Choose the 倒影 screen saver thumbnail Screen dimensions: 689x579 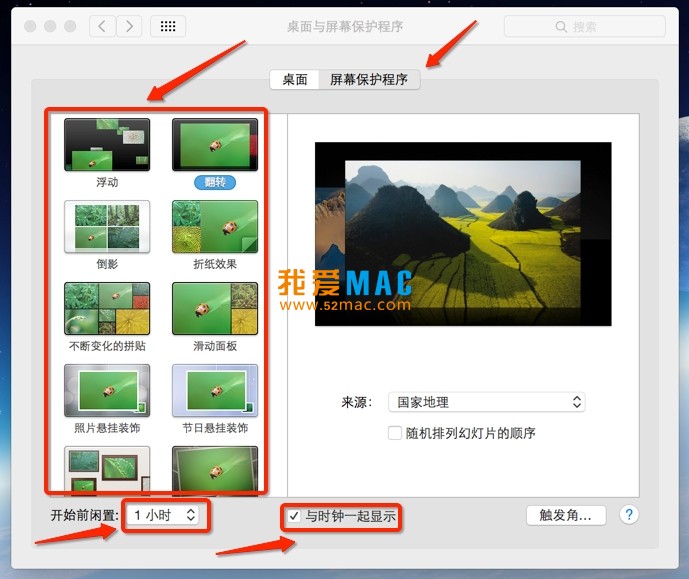click(x=107, y=227)
